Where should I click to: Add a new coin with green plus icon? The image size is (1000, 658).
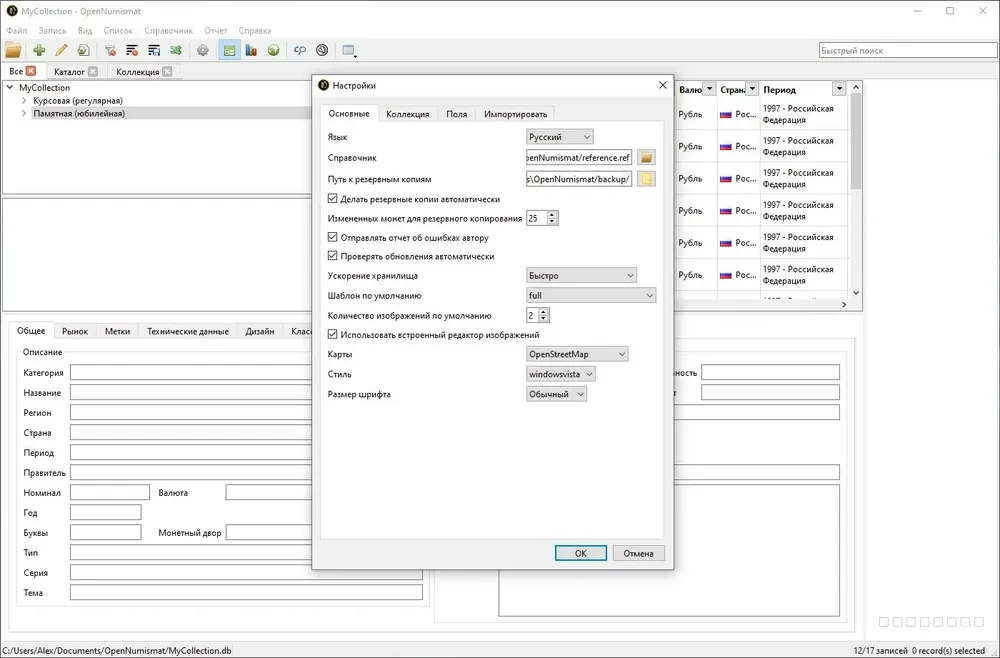point(40,50)
